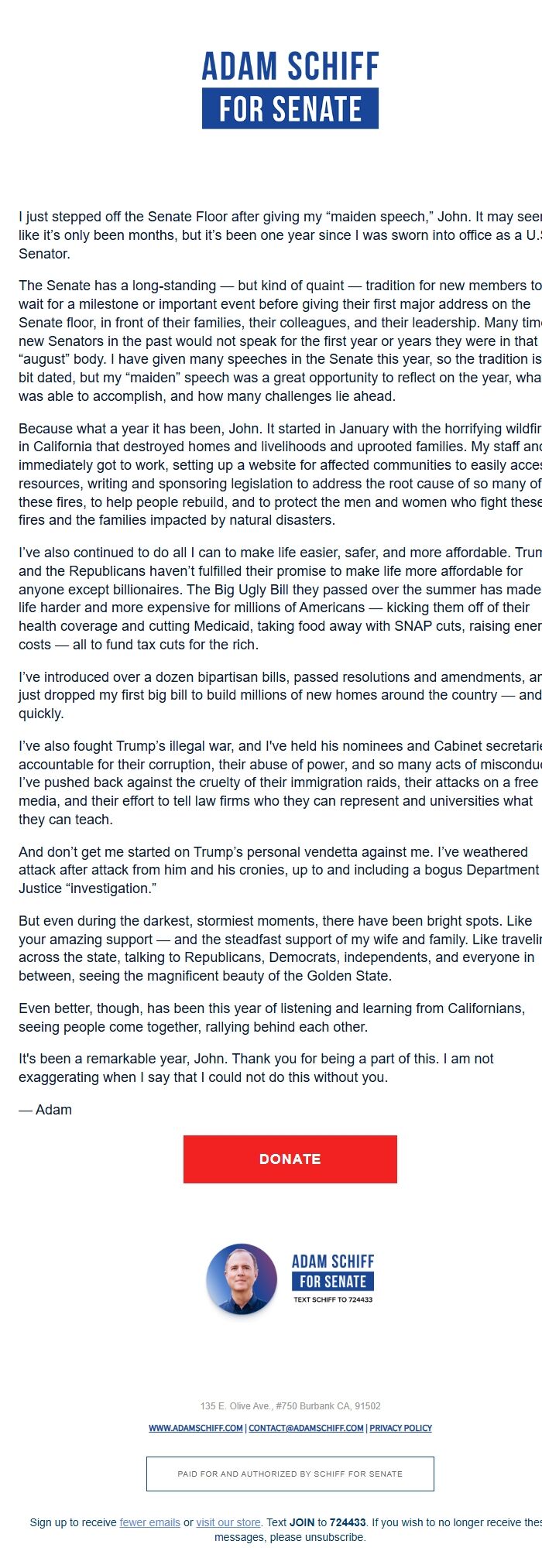
Task: Click the small footer Adam Schiff logo
Action: tap(333, 1272)
